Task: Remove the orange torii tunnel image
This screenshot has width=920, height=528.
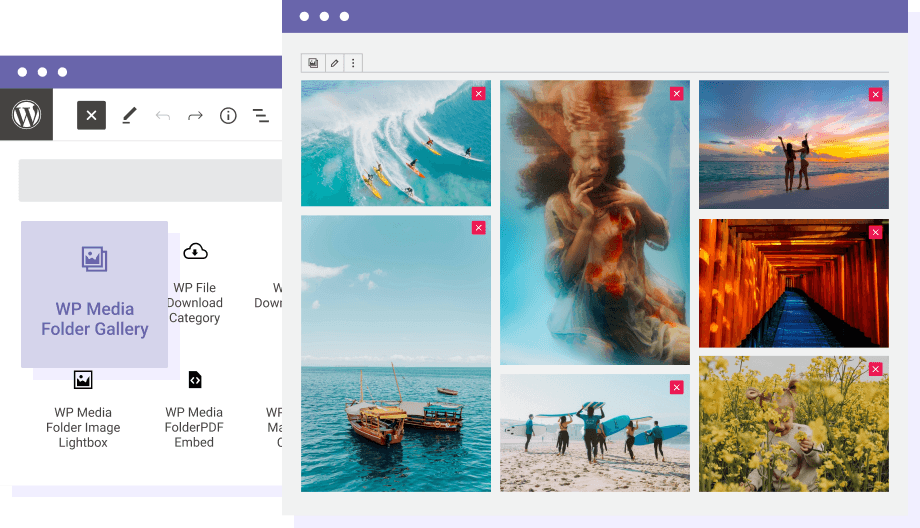Action: pos(876,232)
